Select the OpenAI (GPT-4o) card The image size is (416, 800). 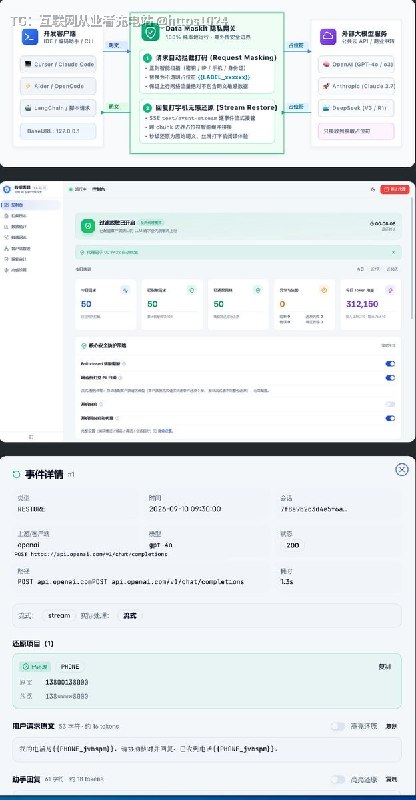(x=356, y=64)
